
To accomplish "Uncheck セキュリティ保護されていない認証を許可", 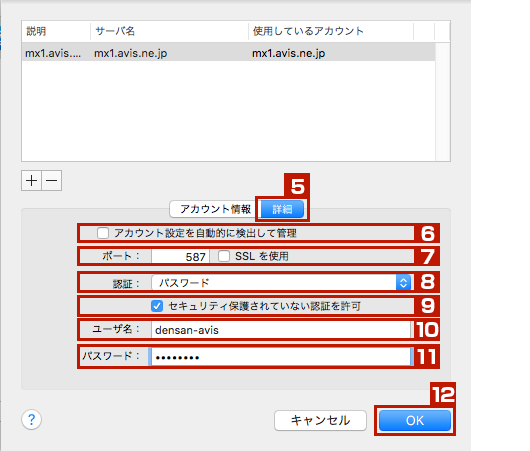I will [157, 306].
